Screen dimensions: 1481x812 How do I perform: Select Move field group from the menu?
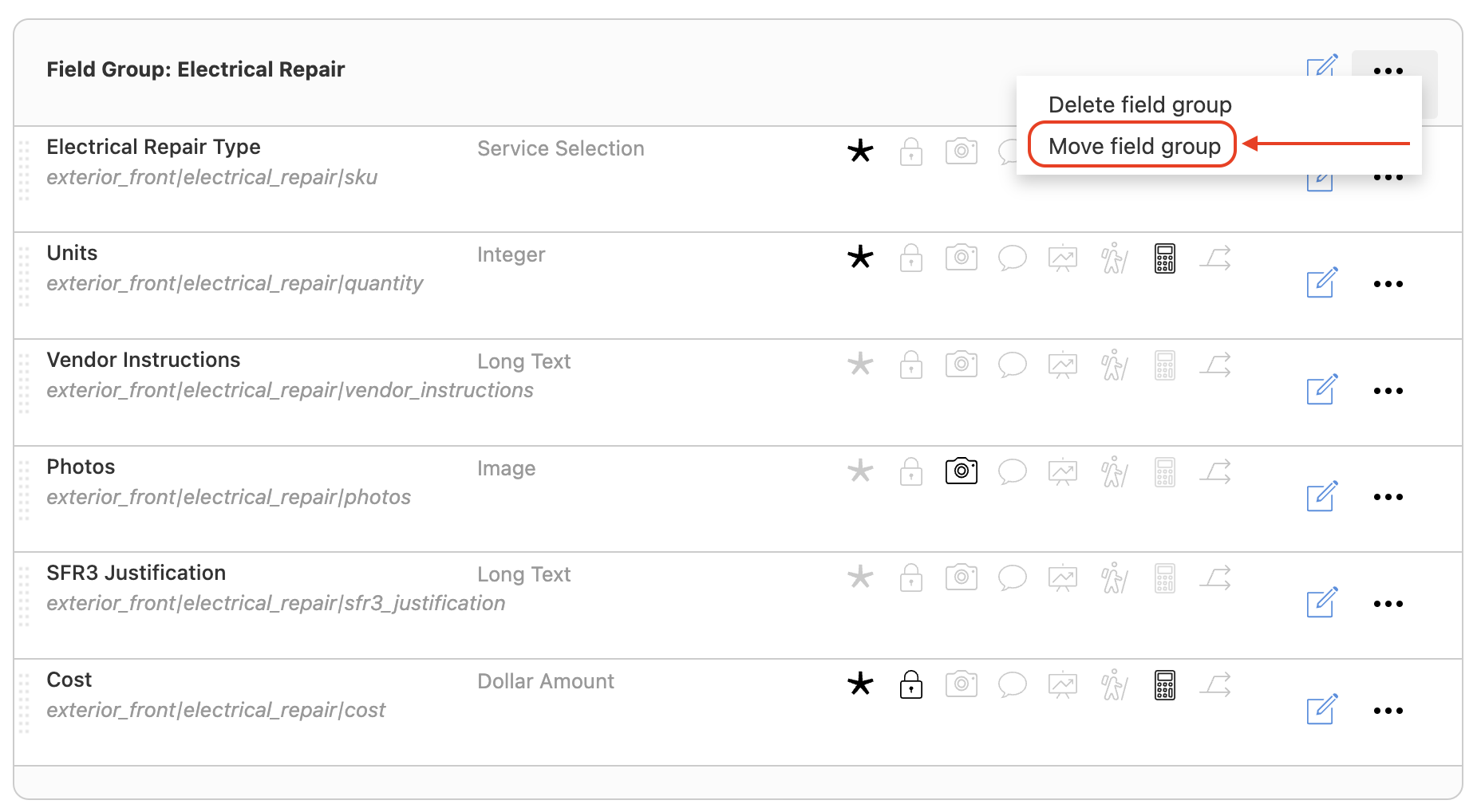click(x=1134, y=145)
